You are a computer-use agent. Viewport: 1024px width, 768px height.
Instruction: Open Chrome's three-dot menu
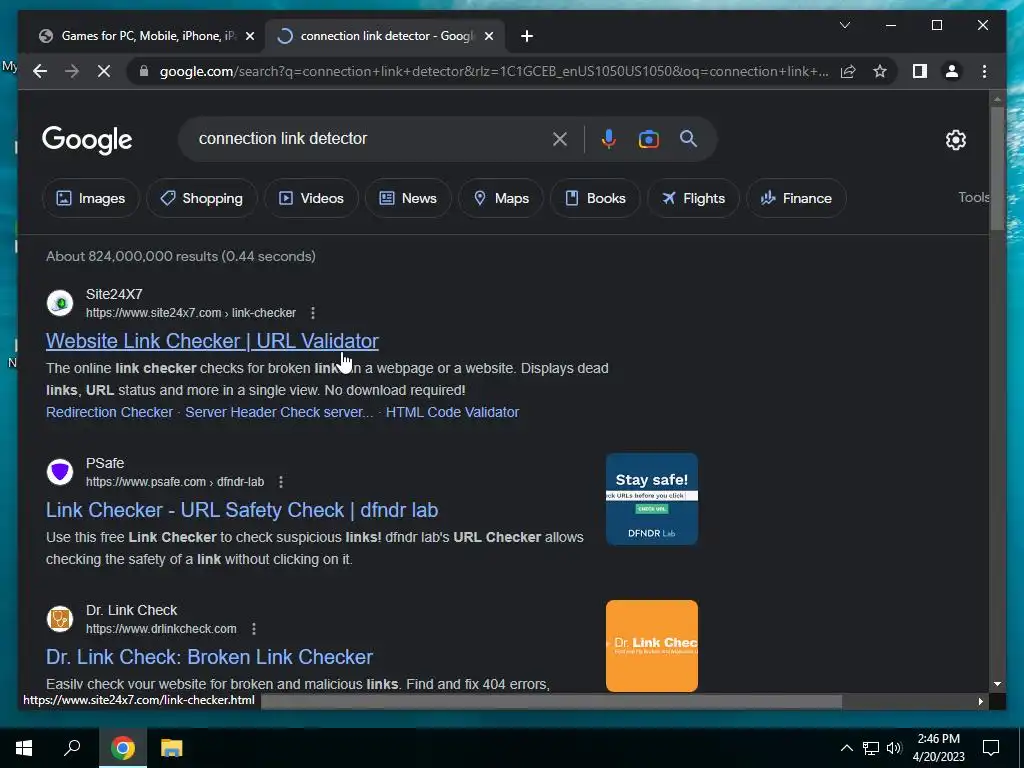(984, 71)
